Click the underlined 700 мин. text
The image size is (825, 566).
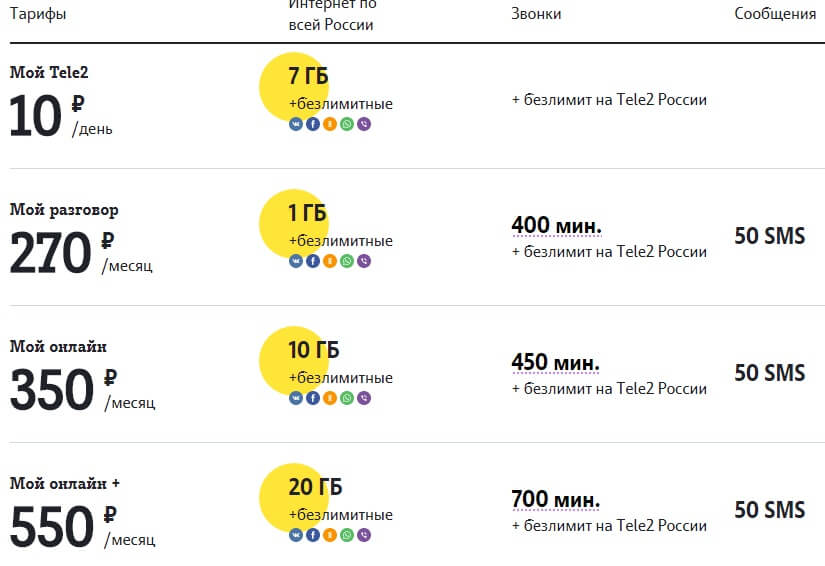pyautogui.click(x=555, y=499)
